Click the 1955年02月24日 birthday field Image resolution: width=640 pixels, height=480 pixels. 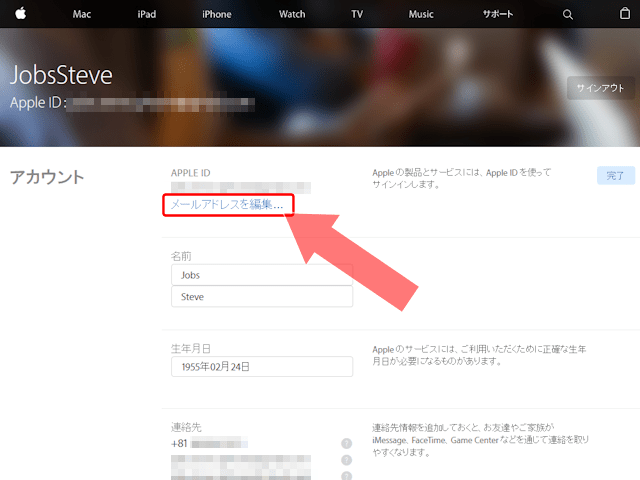[262, 367]
